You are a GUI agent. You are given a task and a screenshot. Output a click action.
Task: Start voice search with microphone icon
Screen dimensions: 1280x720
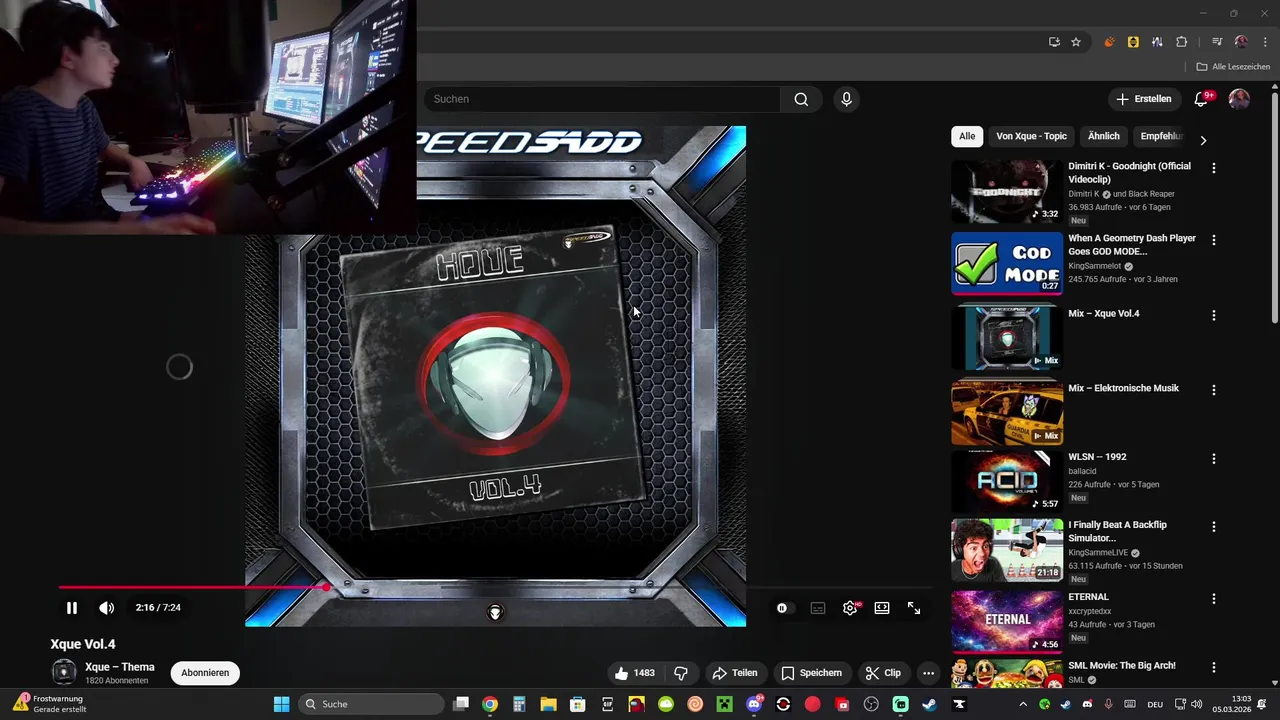(x=846, y=99)
